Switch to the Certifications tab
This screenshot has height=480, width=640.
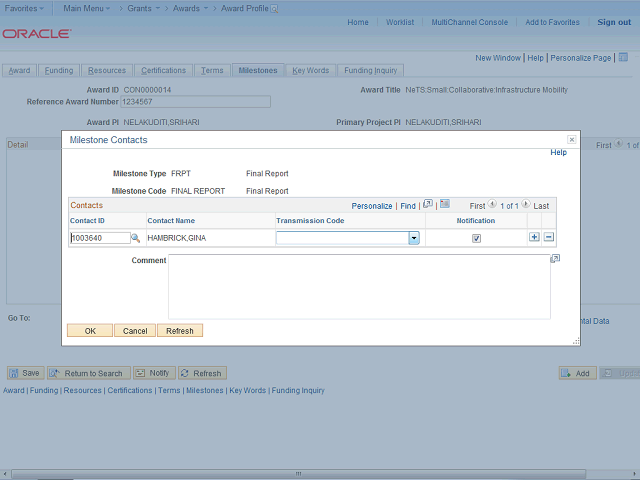pos(163,71)
